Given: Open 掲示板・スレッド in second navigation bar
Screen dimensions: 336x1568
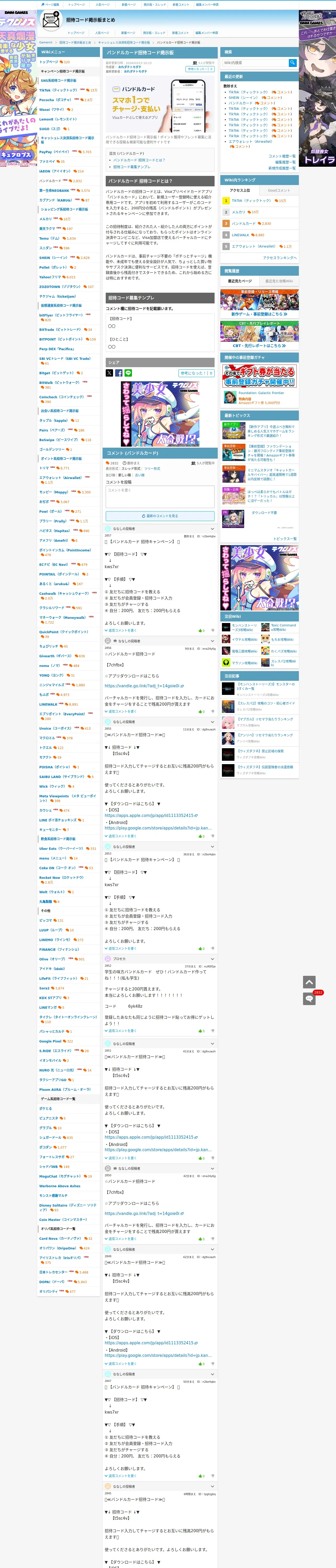Looking at the screenshot, I should click(154, 33).
